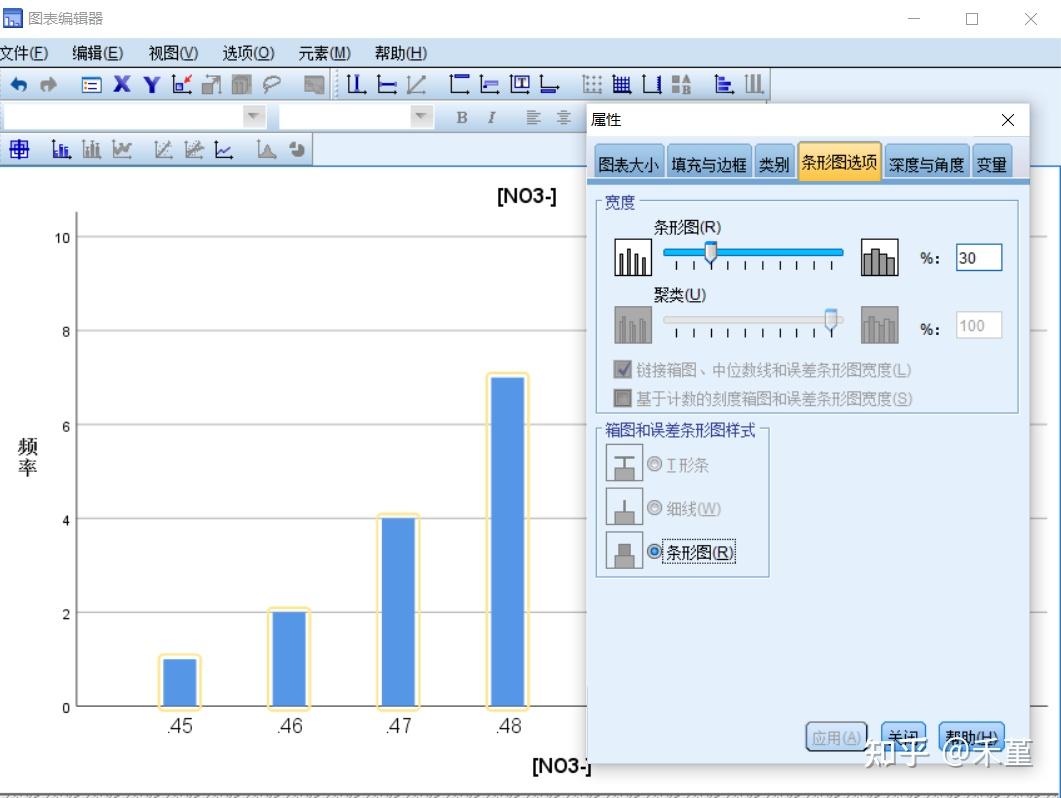Open the leftmost font dropdown
The image size is (1061, 798).
[252, 116]
